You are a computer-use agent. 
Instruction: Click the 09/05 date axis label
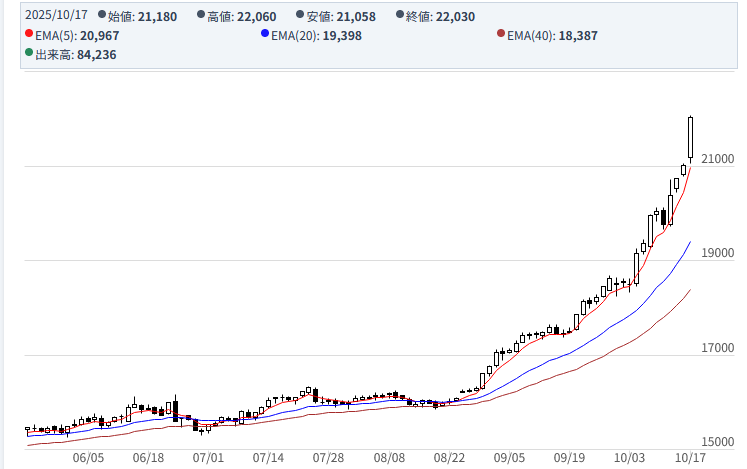[509, 458]
